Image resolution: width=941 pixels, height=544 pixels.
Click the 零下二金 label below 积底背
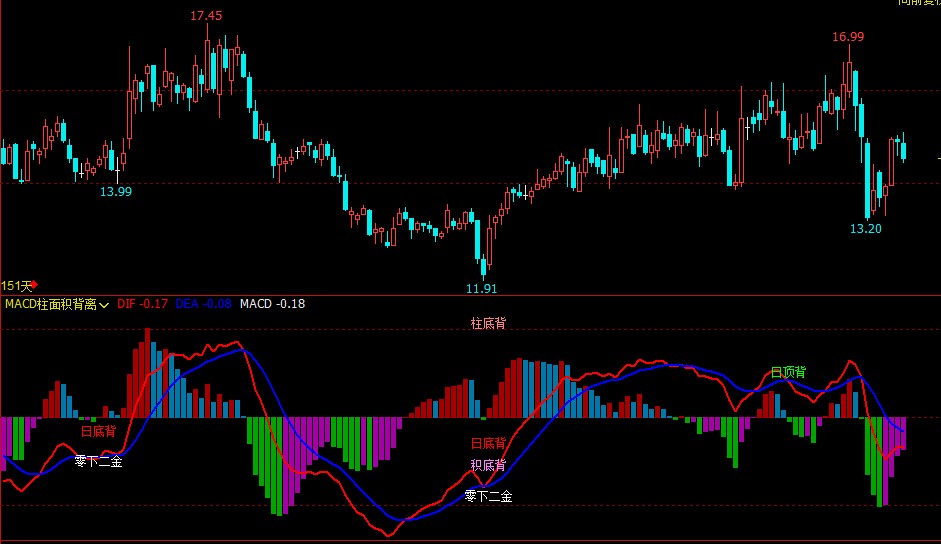click(488, 496)
